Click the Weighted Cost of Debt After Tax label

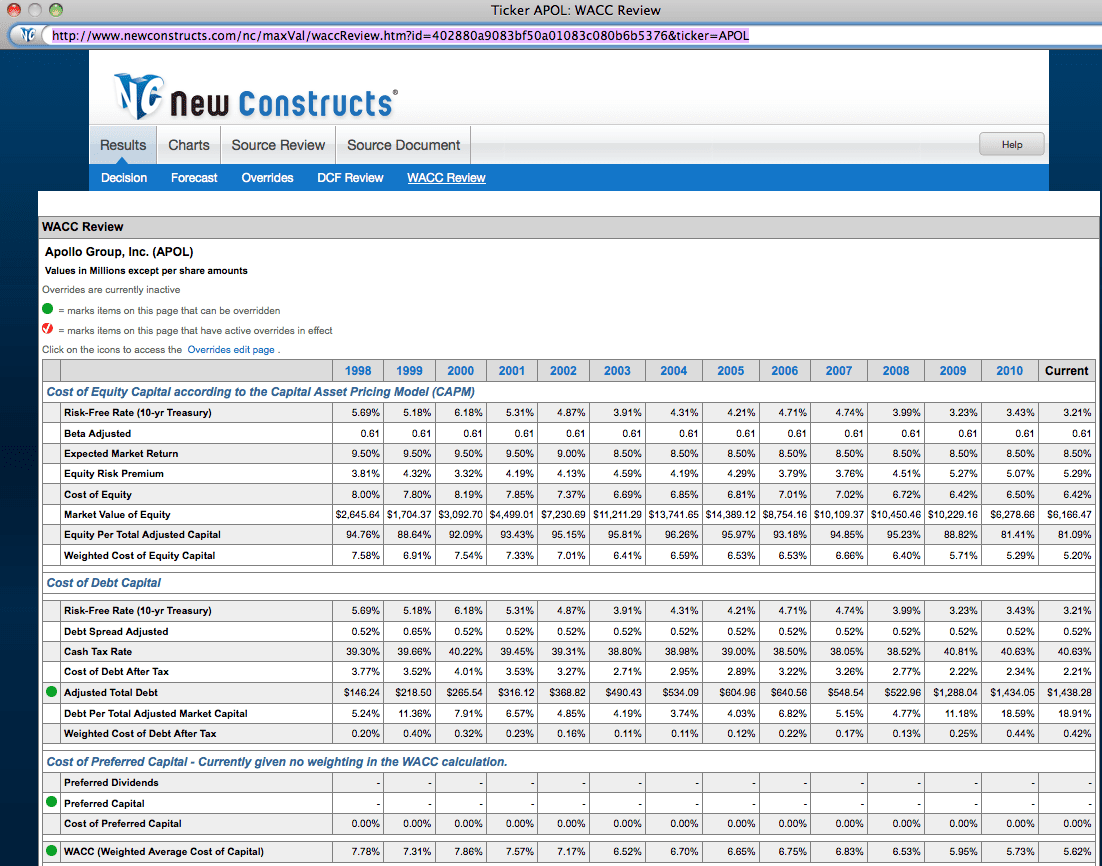coord(140,733)
